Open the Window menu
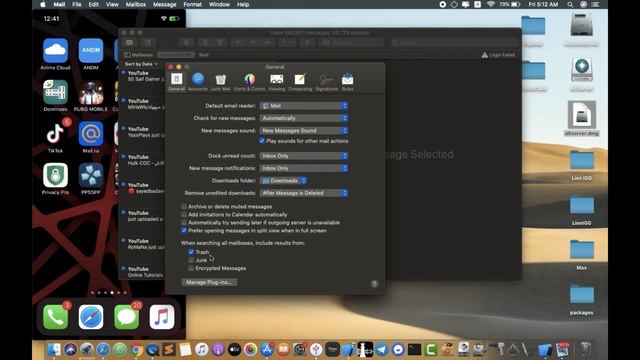Viewport: 640px width, 360px height. tap(219, 4)
